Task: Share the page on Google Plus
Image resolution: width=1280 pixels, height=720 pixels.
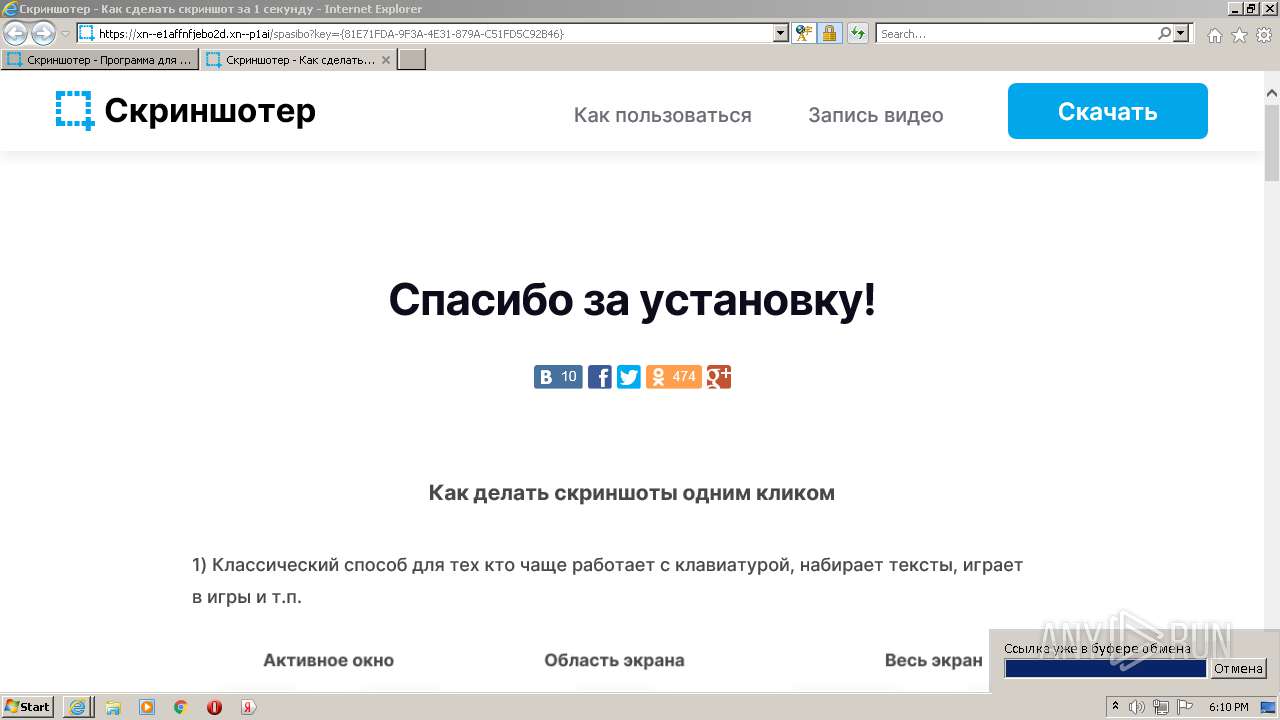Action: [719, 377]
